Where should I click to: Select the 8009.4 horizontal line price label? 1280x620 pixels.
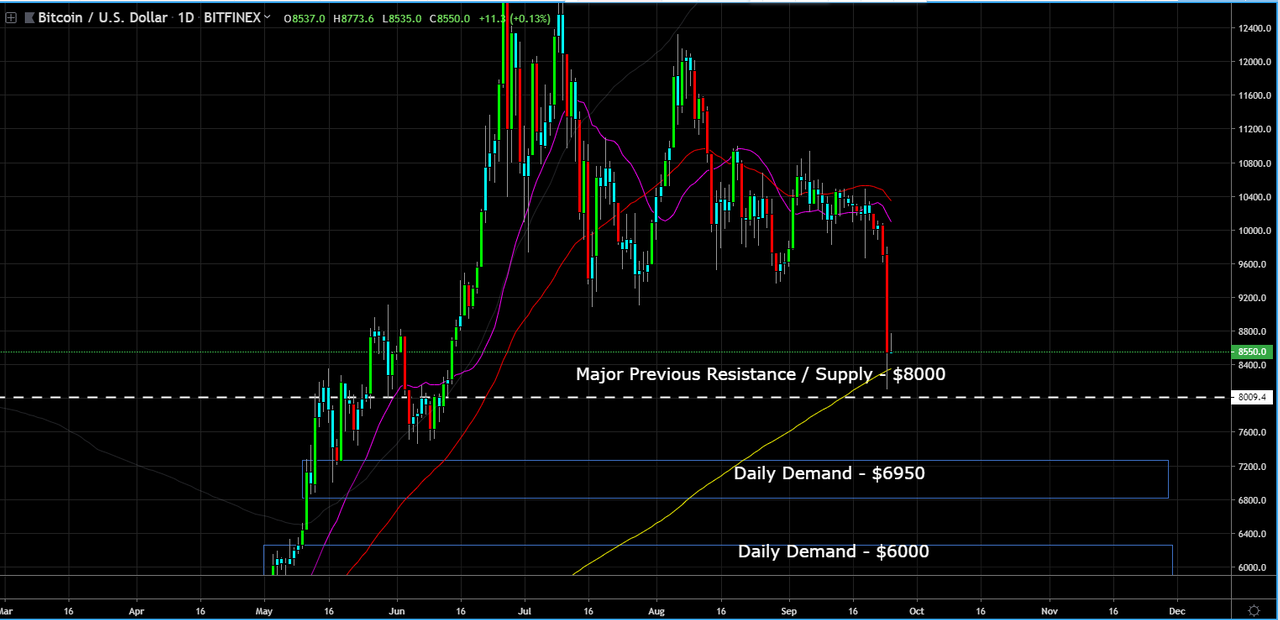click(x=1254, y=397)
